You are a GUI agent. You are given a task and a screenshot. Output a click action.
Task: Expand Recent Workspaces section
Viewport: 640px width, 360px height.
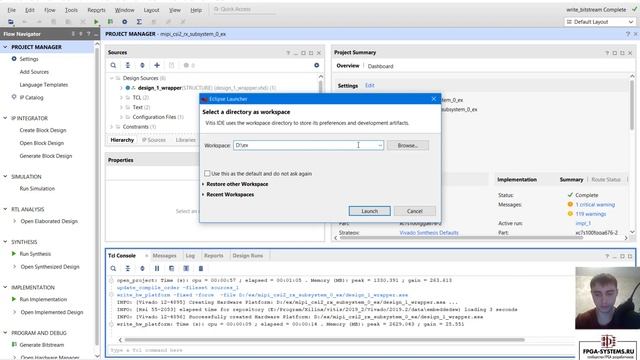pos(203,195)
